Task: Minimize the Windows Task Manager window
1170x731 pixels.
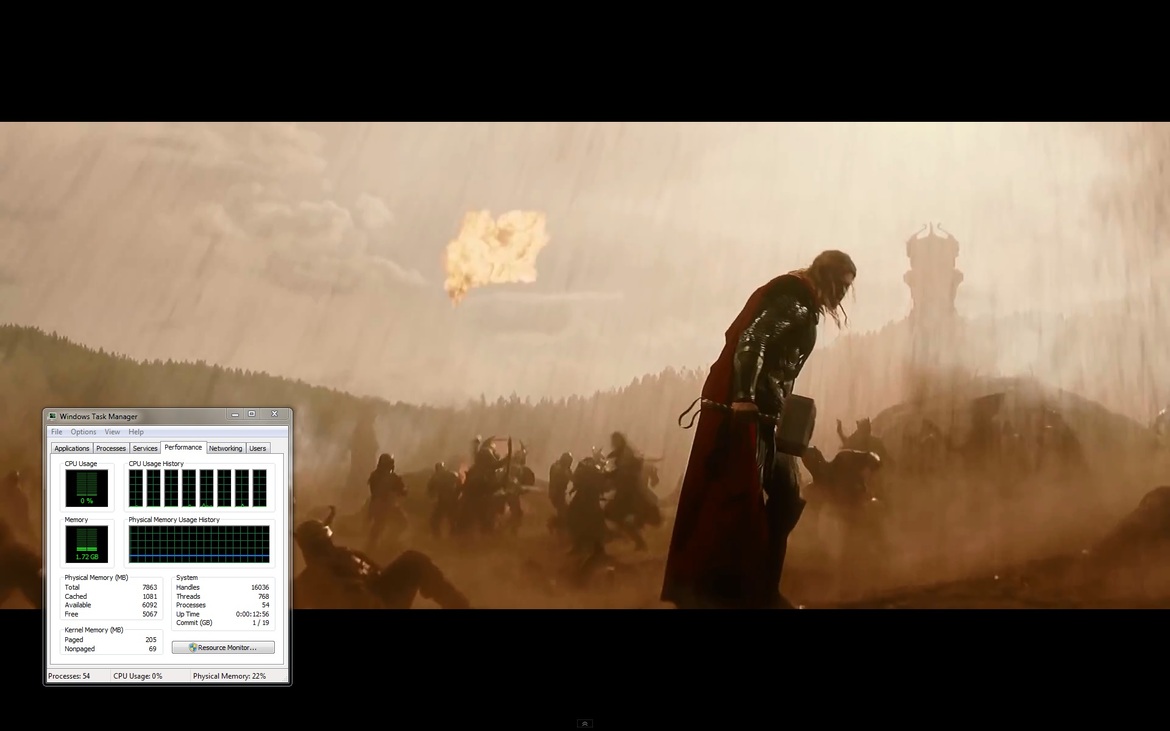Action: (x=235, y=414)
